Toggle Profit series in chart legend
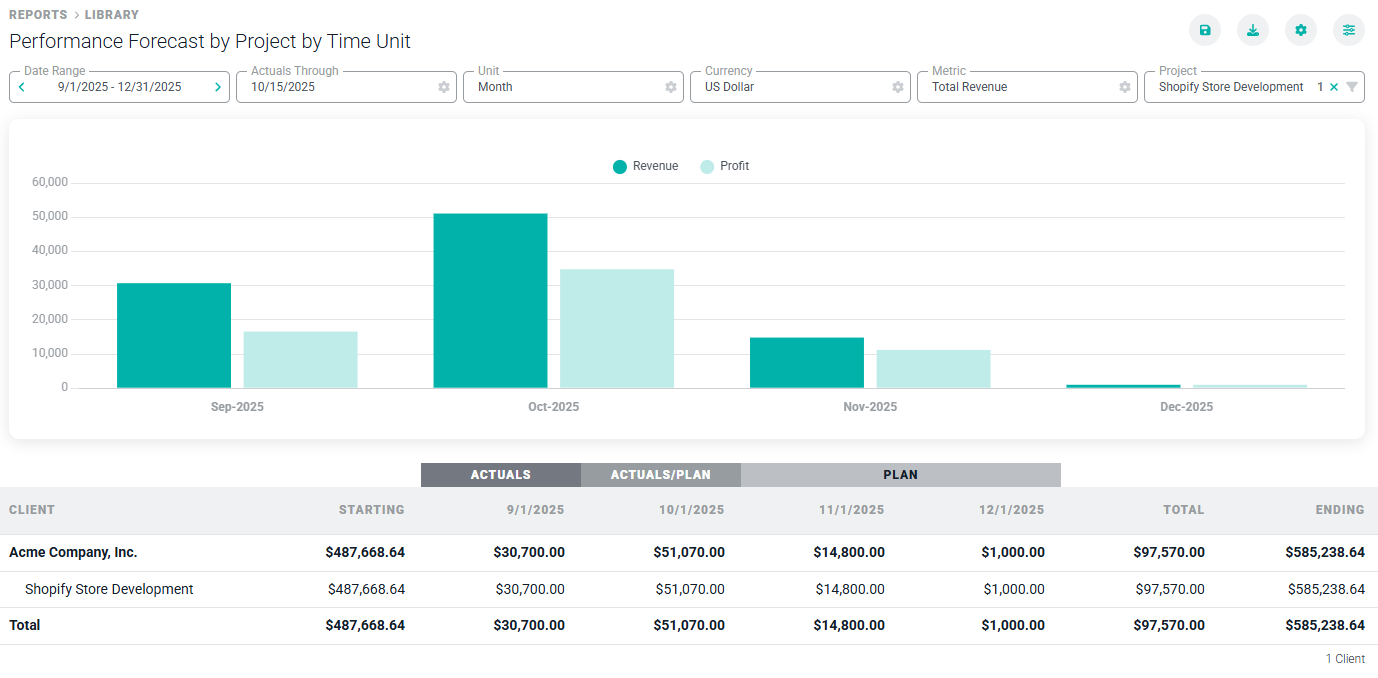 (x=725, y=166)
